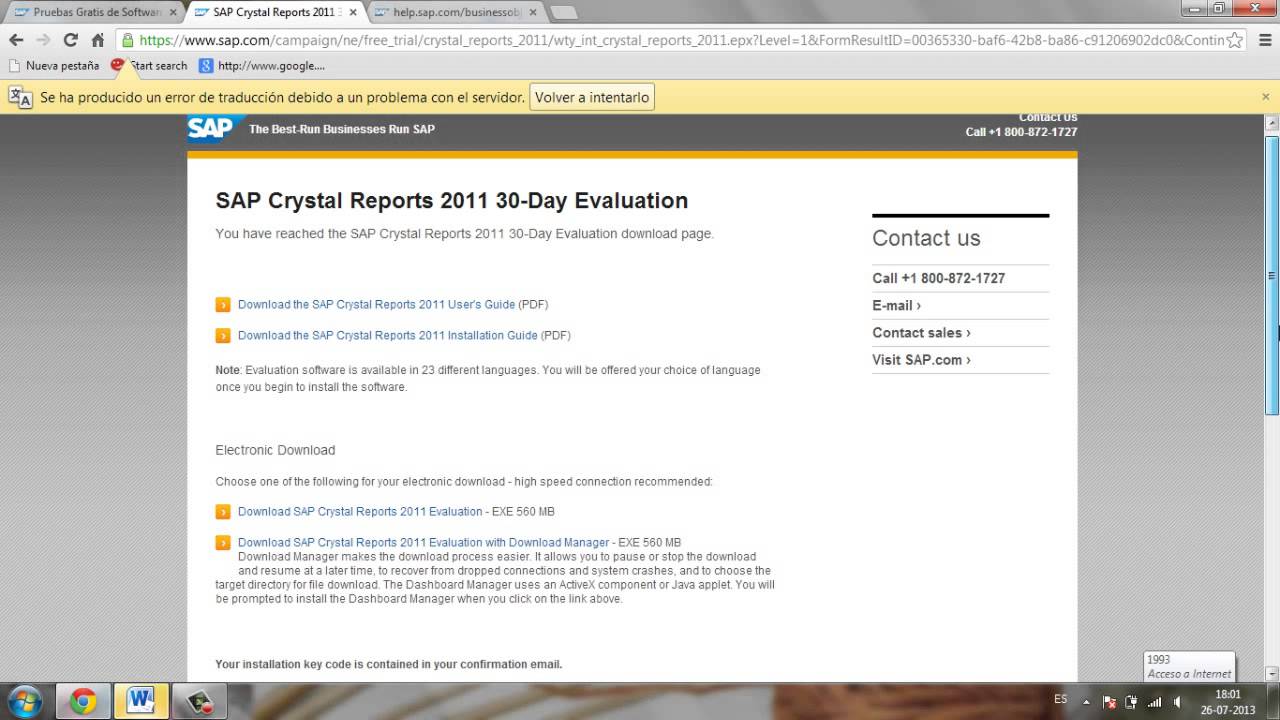Show hidden tray icons with the arrow
1280x720 pixels.
pos(1088,701)
